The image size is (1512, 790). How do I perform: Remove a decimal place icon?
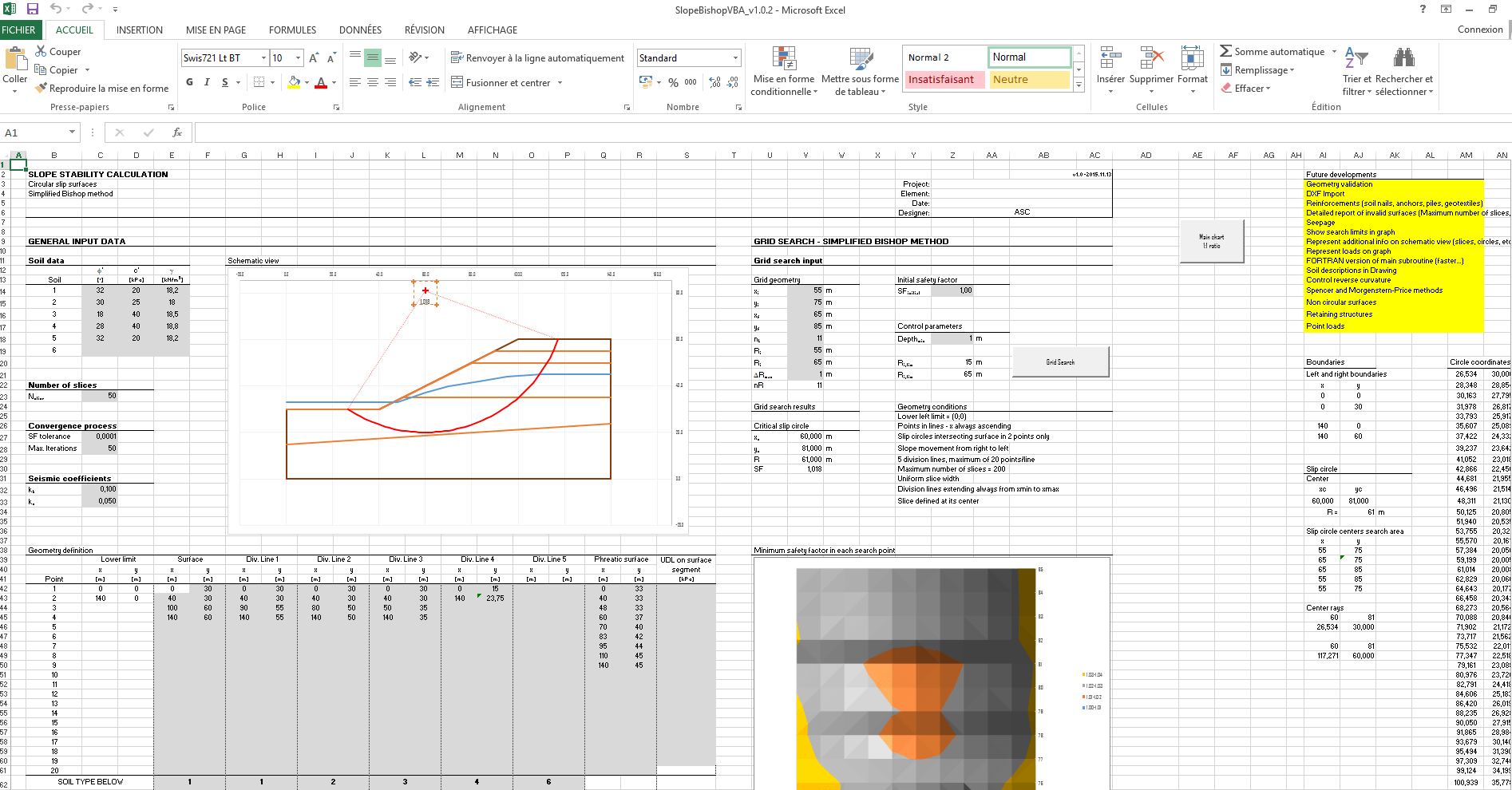733,82
